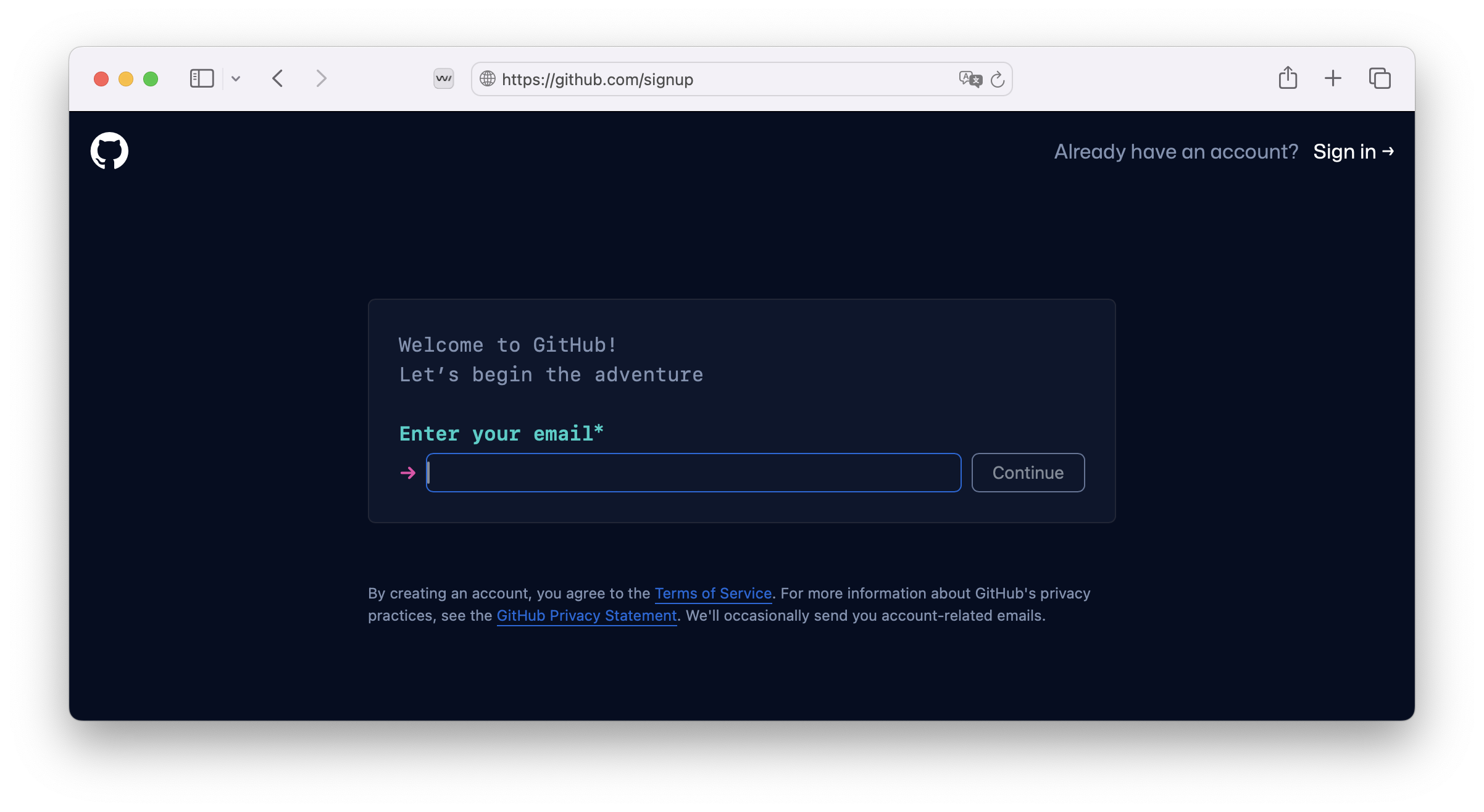The image size is (1484, 812).
Task: Open the Share menu icon
Action: (1288, 78)
